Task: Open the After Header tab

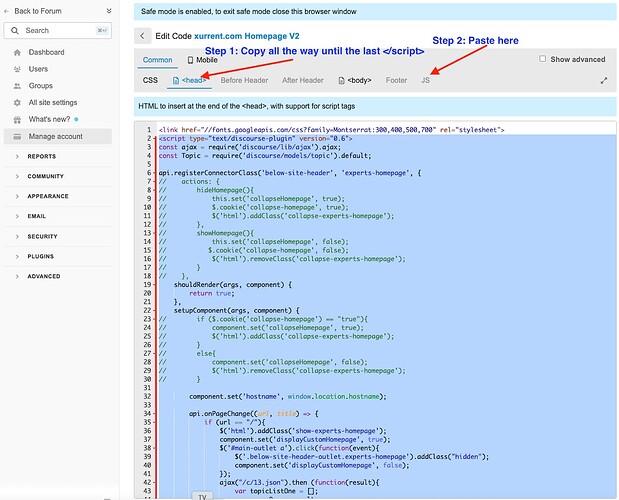Action: pos(303,81)
